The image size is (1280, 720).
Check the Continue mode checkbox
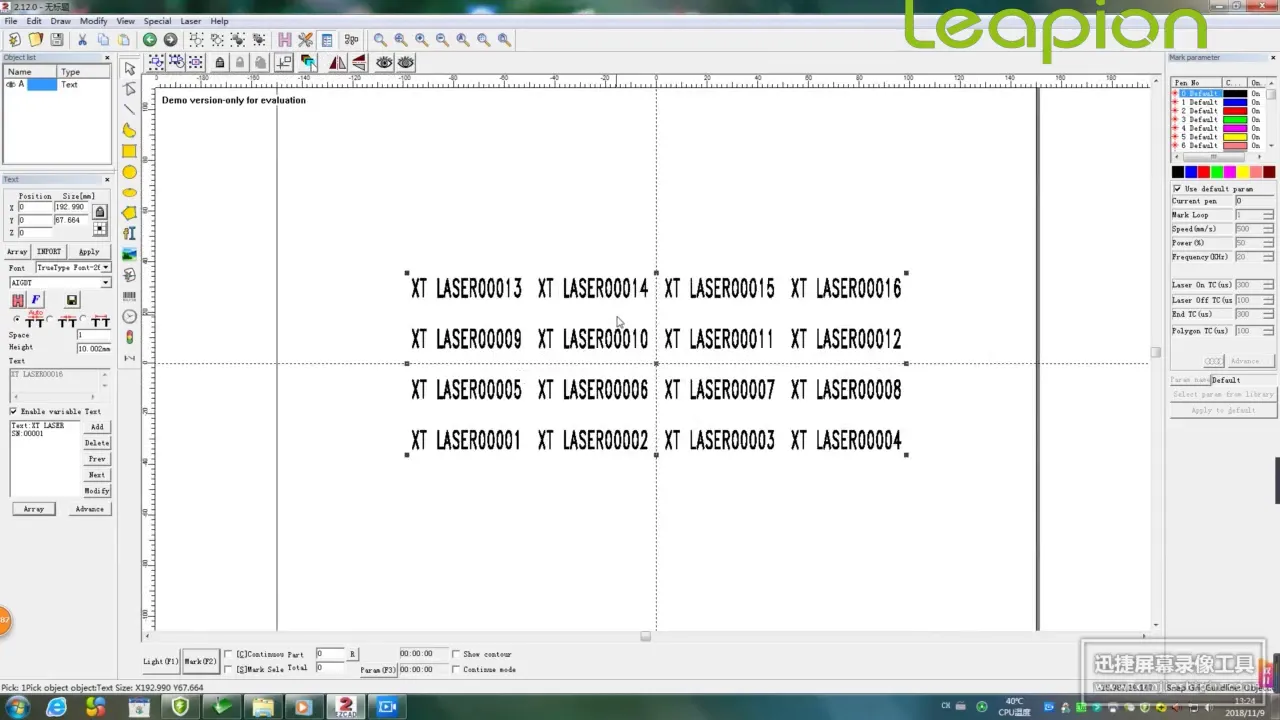tap(456, 669)
